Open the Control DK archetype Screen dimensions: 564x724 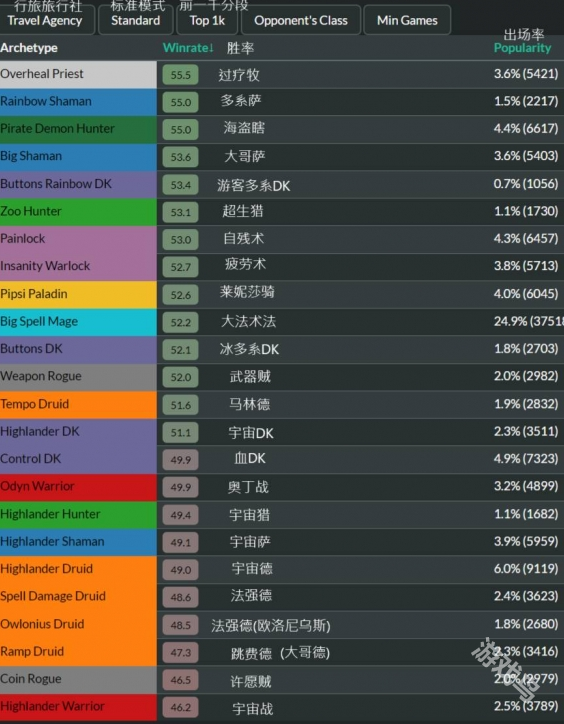click(78, 459)
